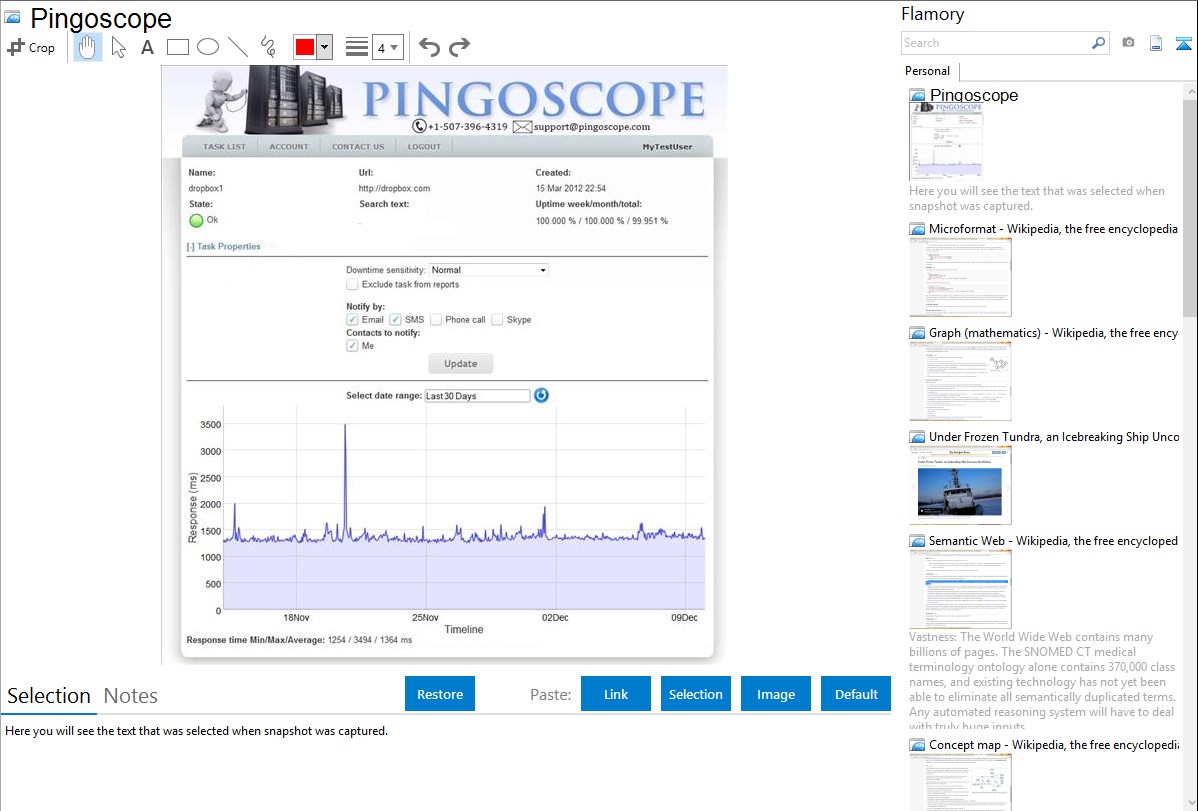Open the color picker dropdown arrow
The height and width of the screenshot is (811, 1198).
pos(324,47)
